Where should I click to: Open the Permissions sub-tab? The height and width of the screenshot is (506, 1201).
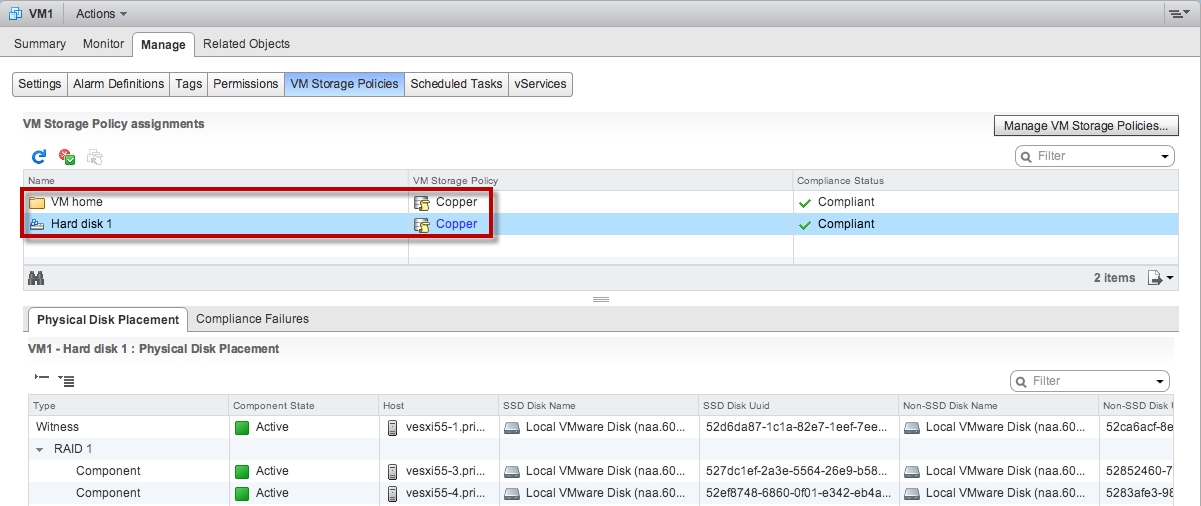click(x=245, y=84)
